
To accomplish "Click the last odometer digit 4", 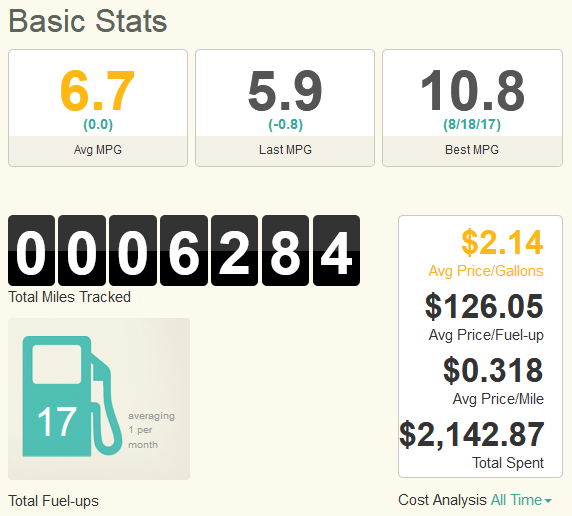I will point(336,251).
